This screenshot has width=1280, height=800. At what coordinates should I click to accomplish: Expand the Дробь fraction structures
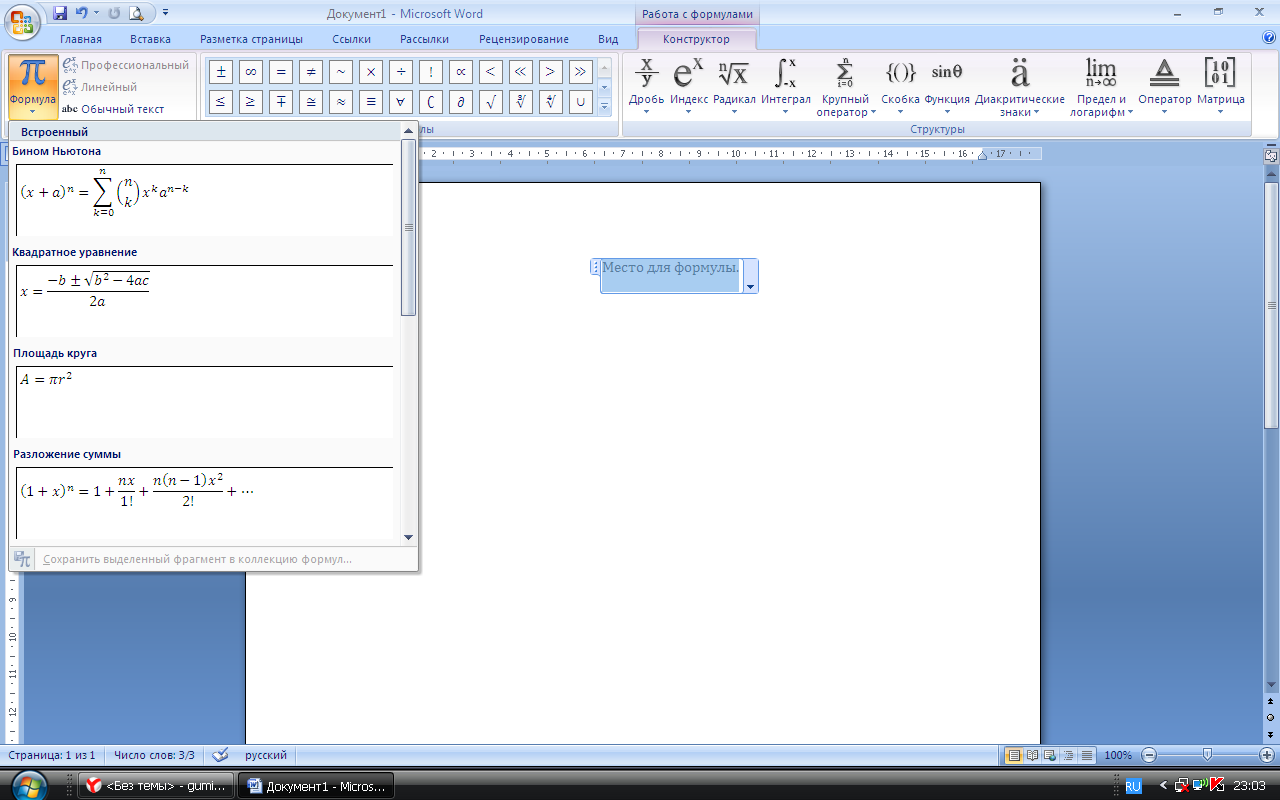(x=646, y=87)
